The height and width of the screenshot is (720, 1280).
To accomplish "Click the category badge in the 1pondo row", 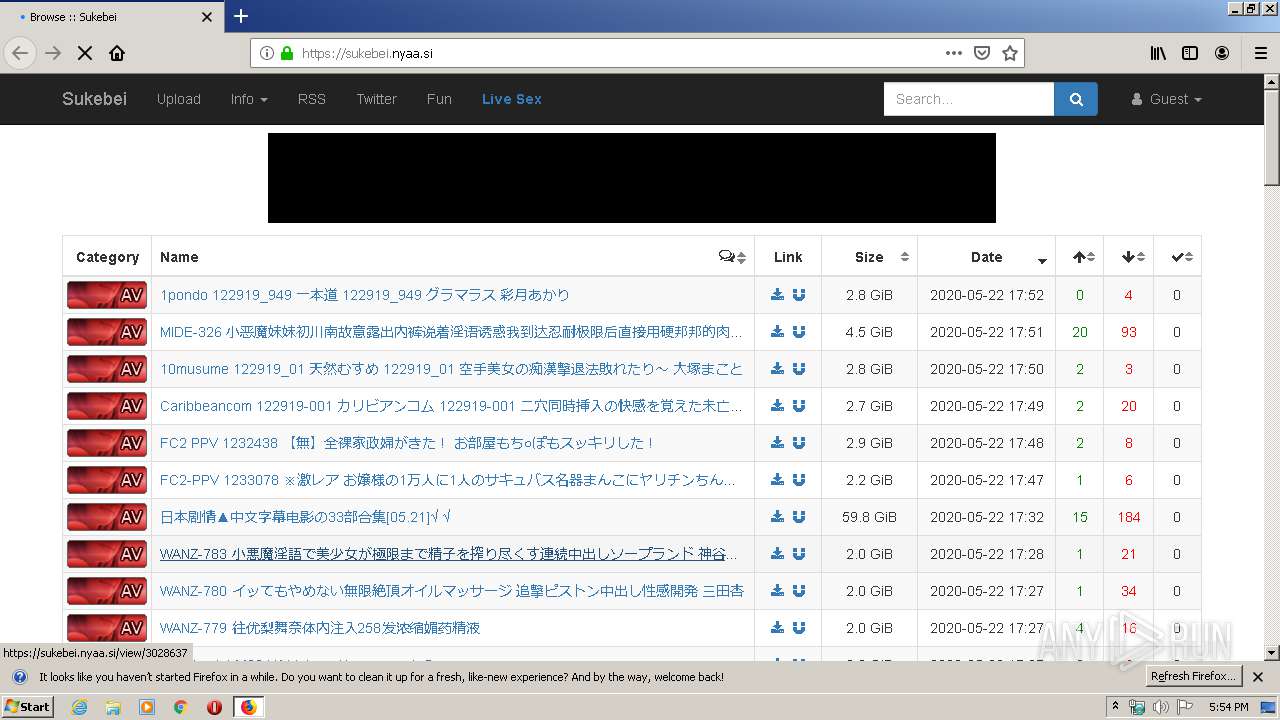I will [x=107, y=295].
